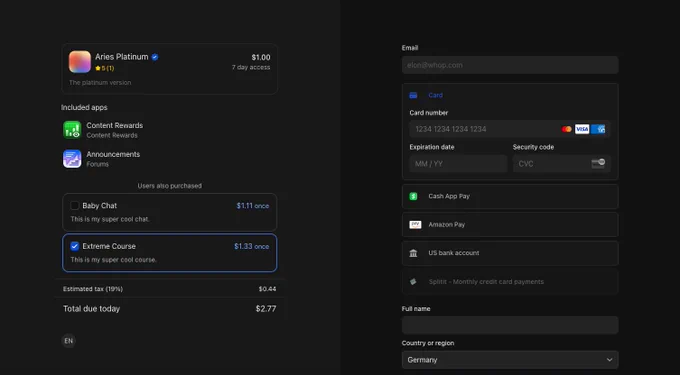This screenshot has height=375, width=680.
Task: Select US bank account payment option
Action: 510,253
